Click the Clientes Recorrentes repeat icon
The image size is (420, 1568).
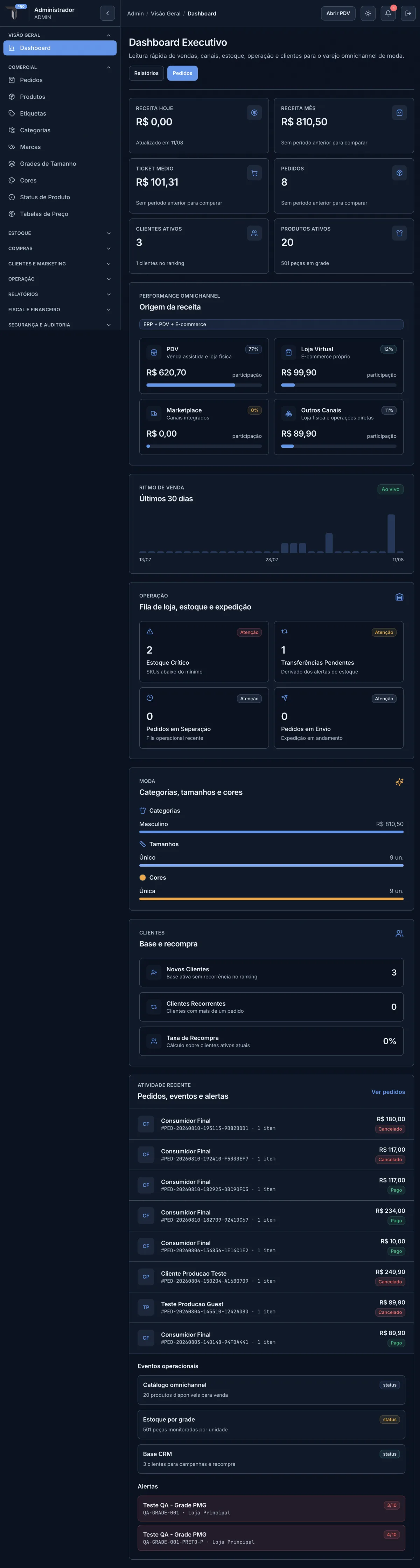pyautogui.click(x=154, y=1007)
